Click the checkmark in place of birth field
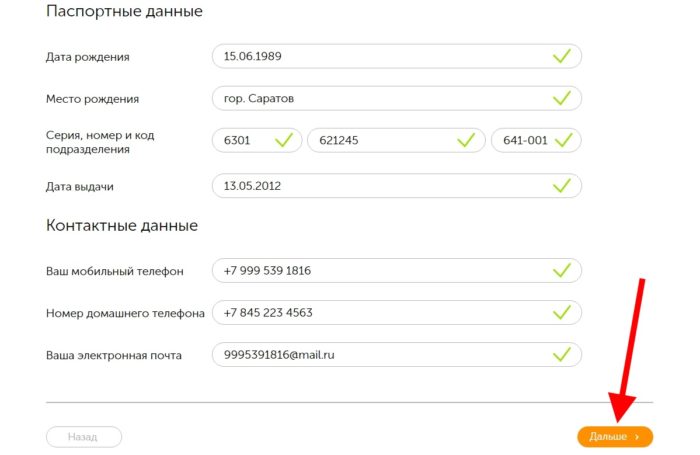700x455 pixels. [x=562, y=99]
